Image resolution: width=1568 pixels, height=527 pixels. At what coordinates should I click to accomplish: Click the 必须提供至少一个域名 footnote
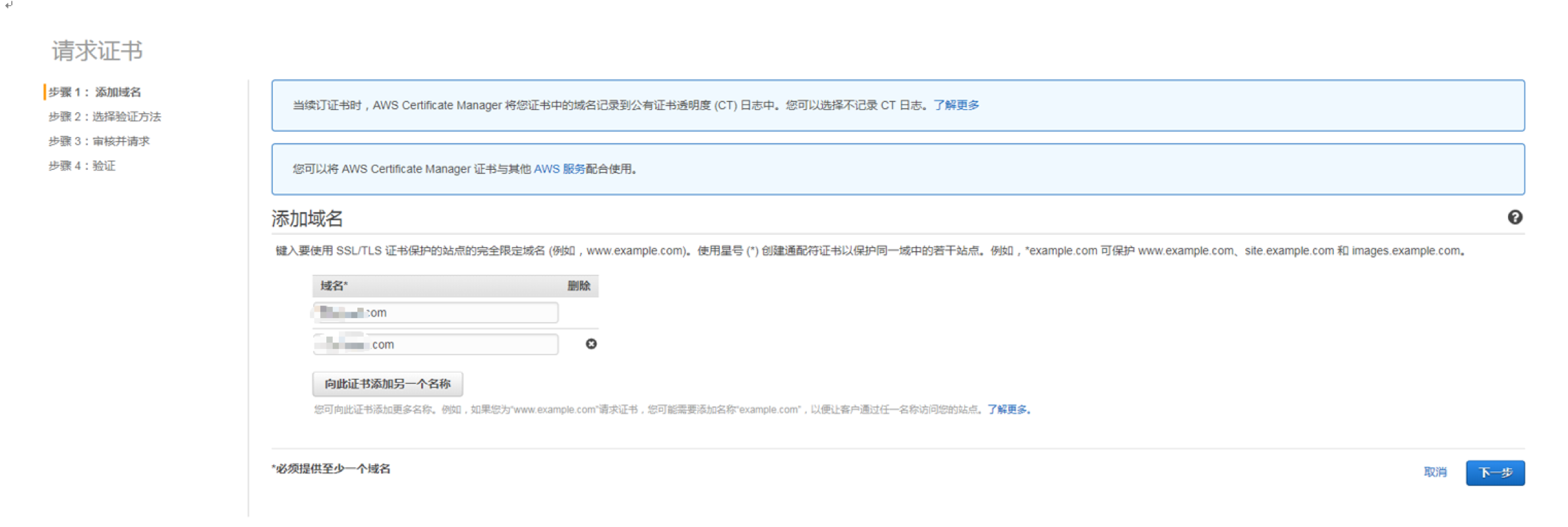point(332,469)
